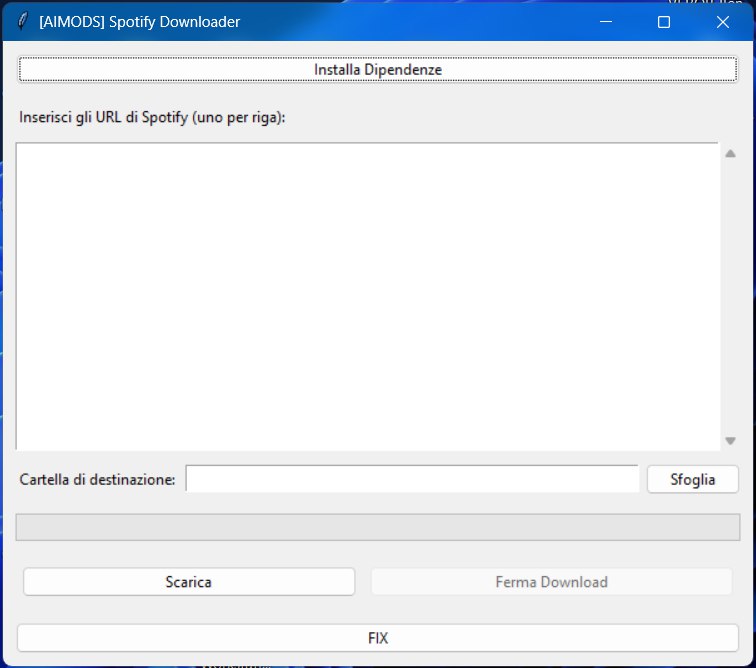Screen dimensions: 756x668
Task: Click empty title bar space left of minimize
Action: point(420,21)
